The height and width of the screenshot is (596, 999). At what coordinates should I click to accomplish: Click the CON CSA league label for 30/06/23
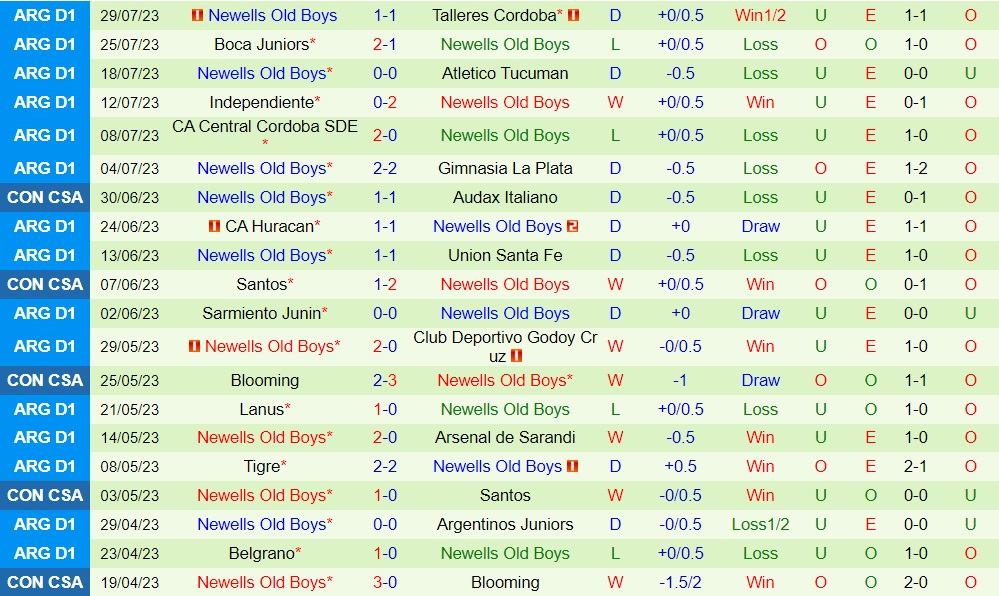tap(45, 198)
